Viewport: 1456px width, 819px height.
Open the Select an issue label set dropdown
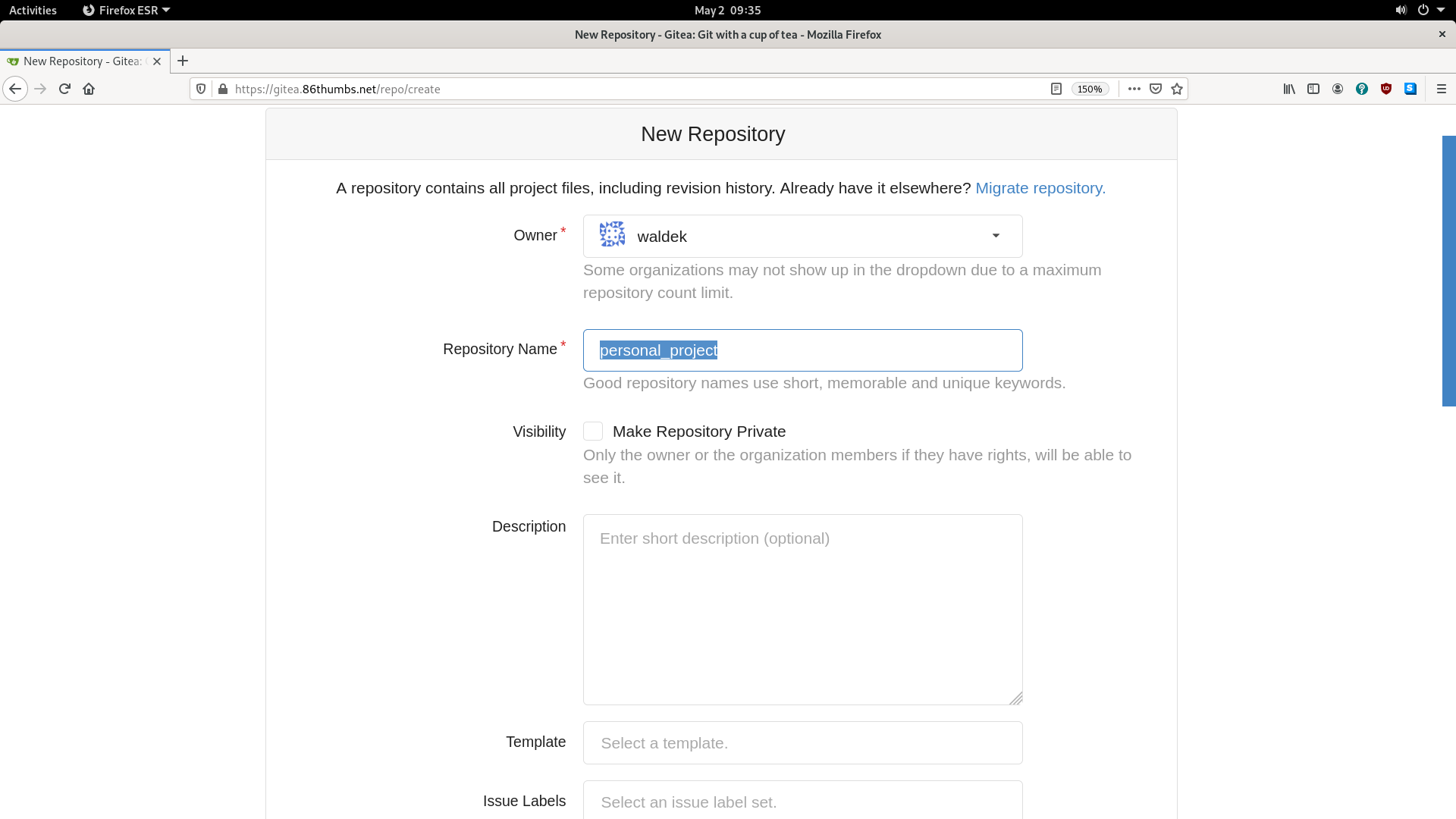pos(802,800)
